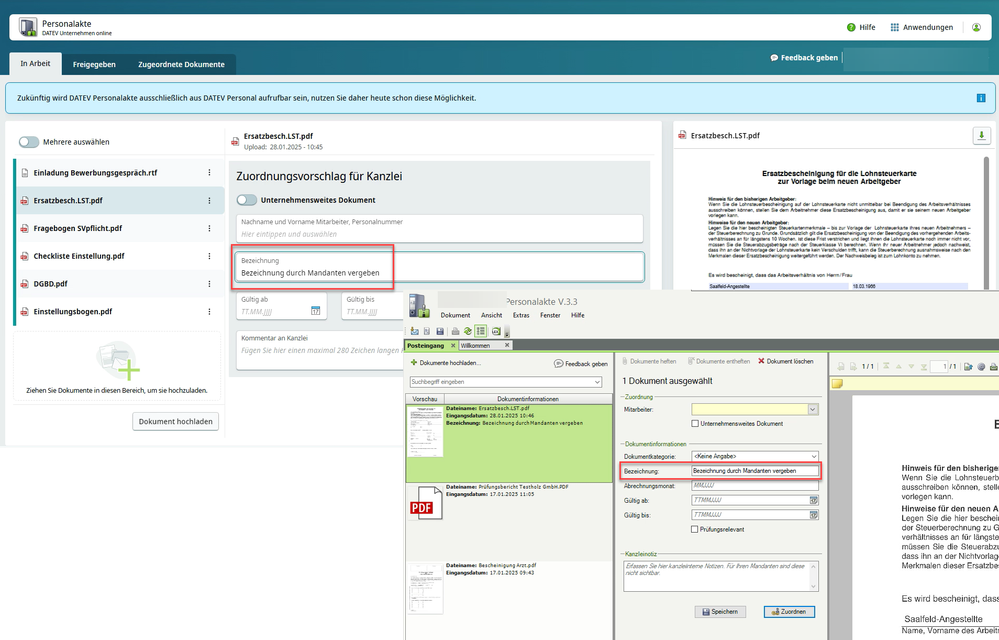
Task: Expand the 'Suchbegriff eingeben' search dropdown
Action: (597, 382)
